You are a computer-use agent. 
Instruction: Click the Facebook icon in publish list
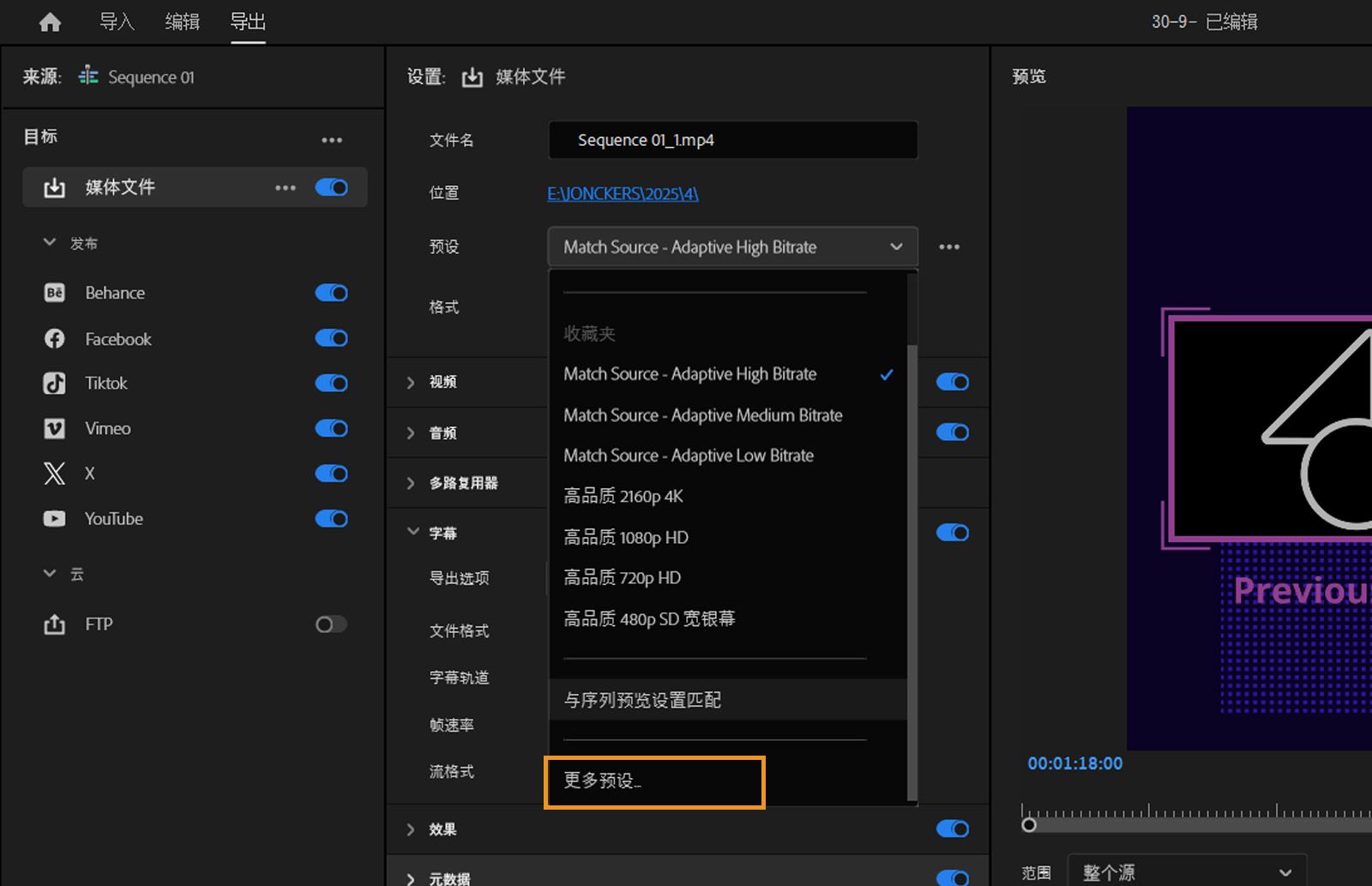coord(54,338)
